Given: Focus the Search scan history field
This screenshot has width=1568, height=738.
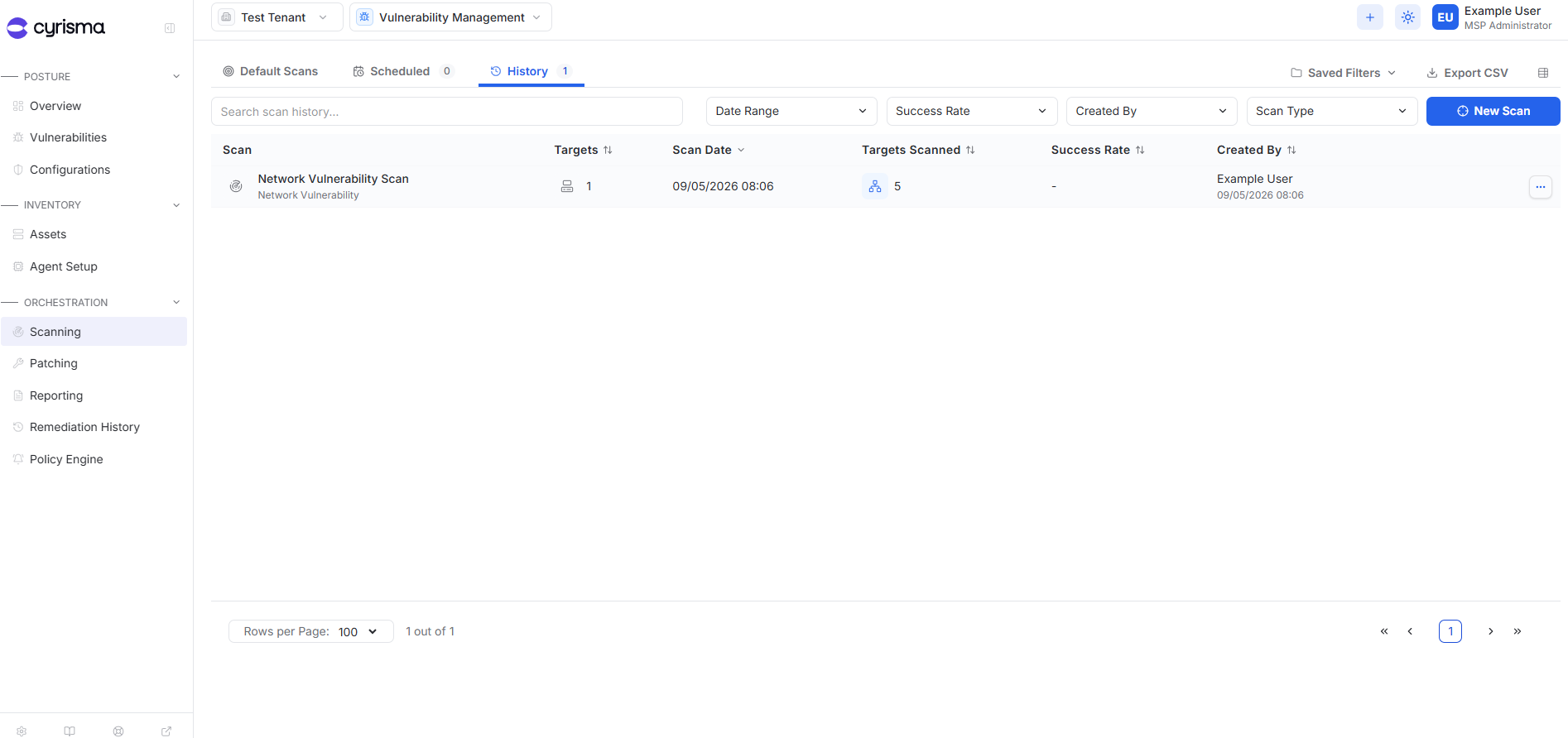Looking at the screenshot, I should [x=447, y=112].
